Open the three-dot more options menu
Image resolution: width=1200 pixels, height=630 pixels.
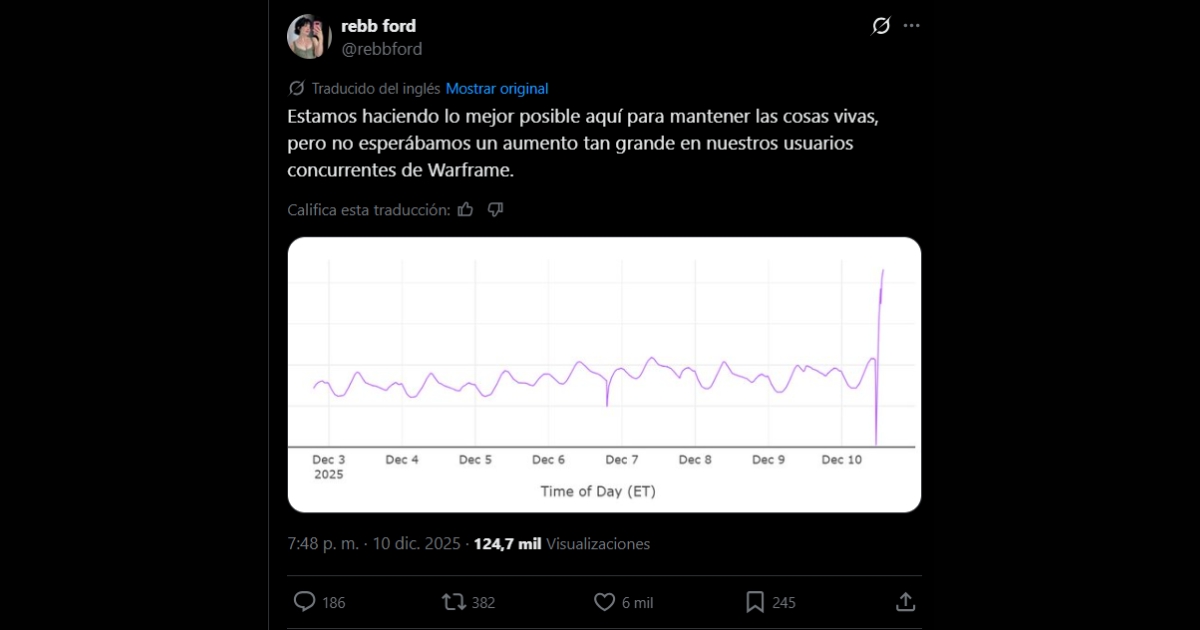pos(911,26)
